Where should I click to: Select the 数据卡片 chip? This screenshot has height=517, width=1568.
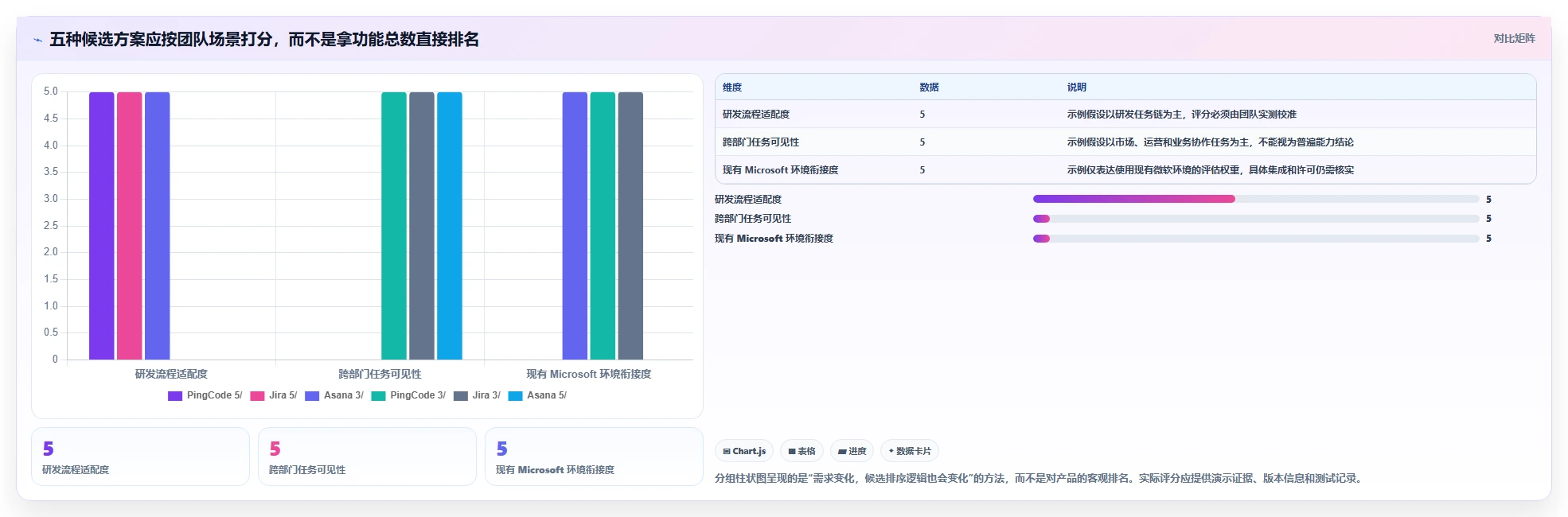point(910,451)
